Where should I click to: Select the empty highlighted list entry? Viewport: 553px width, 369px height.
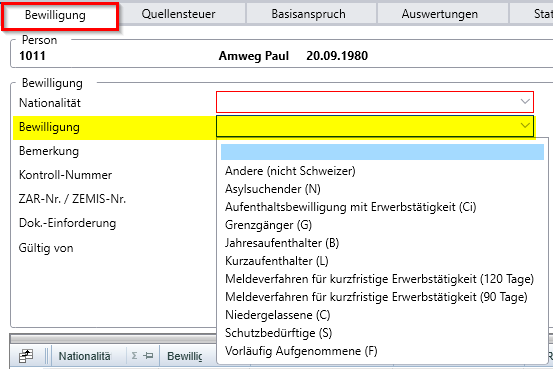pos(382,152)
